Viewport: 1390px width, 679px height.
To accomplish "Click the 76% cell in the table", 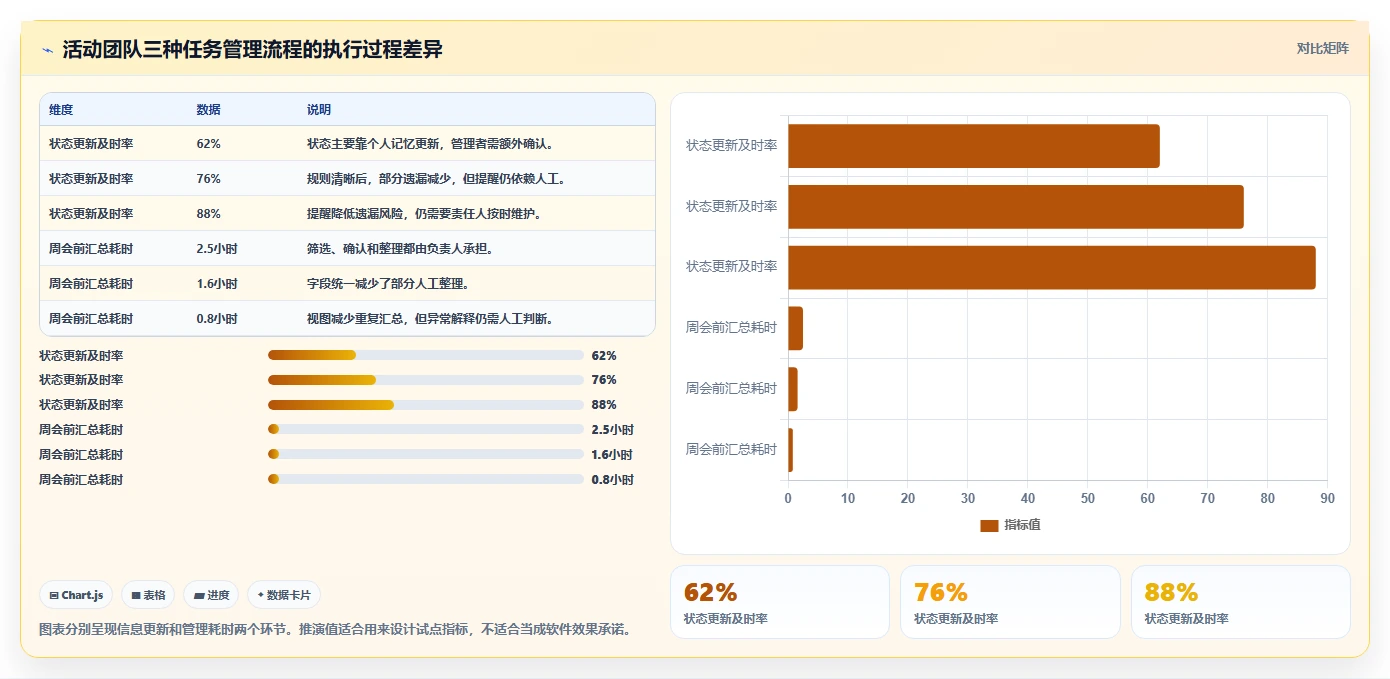I will 208,179.
